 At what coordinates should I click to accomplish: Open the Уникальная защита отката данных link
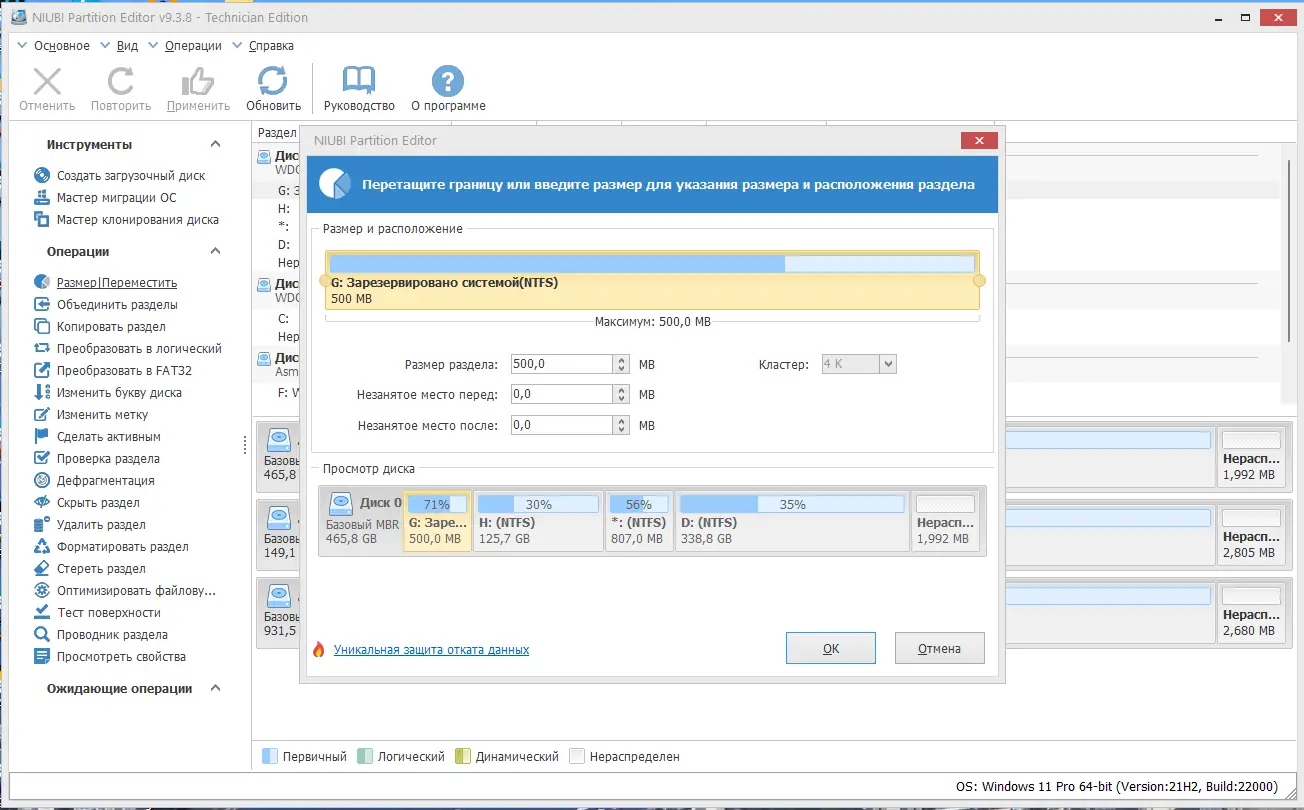(431, 650)
